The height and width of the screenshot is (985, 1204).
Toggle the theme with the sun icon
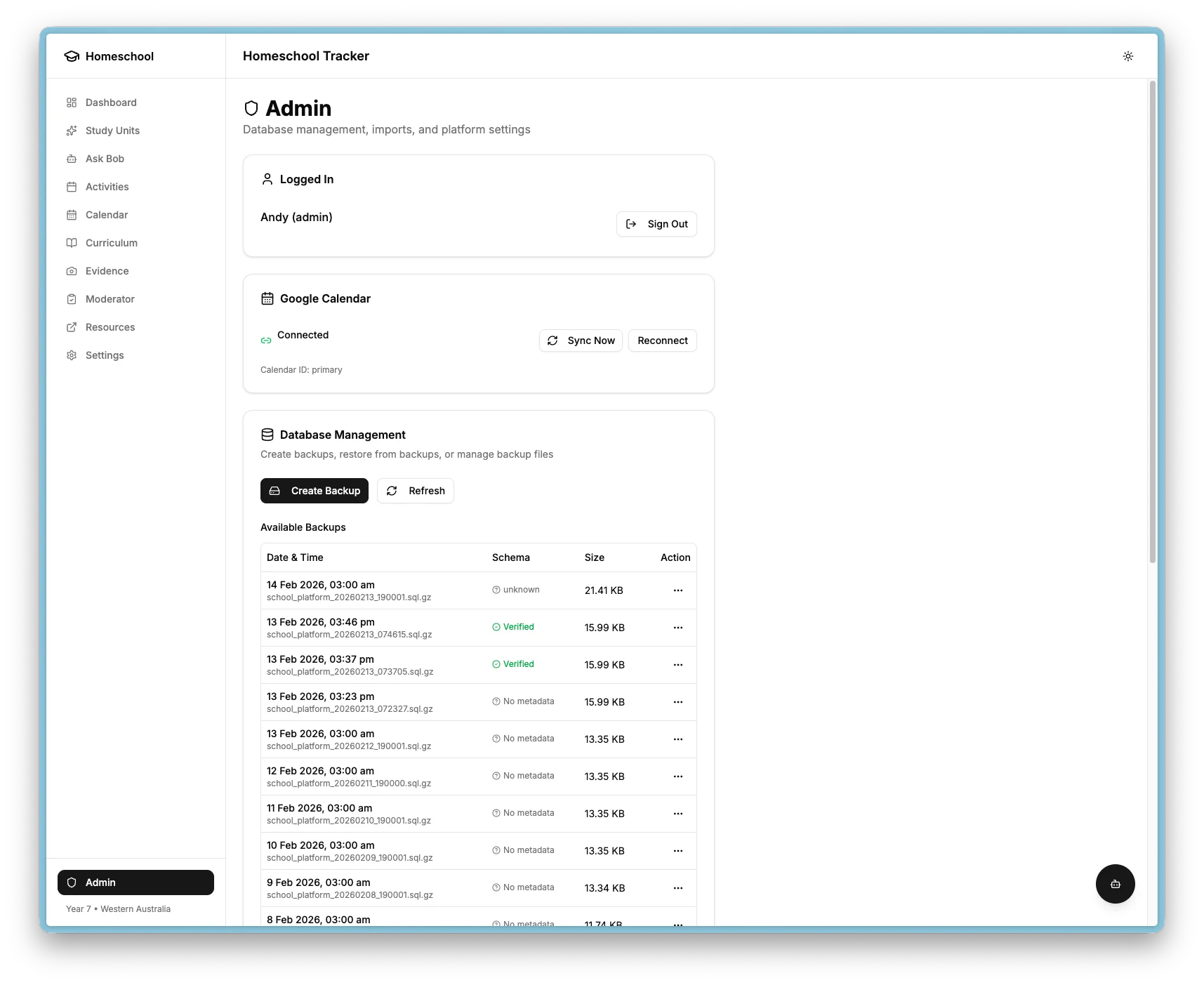click(x=1128, y=56)
